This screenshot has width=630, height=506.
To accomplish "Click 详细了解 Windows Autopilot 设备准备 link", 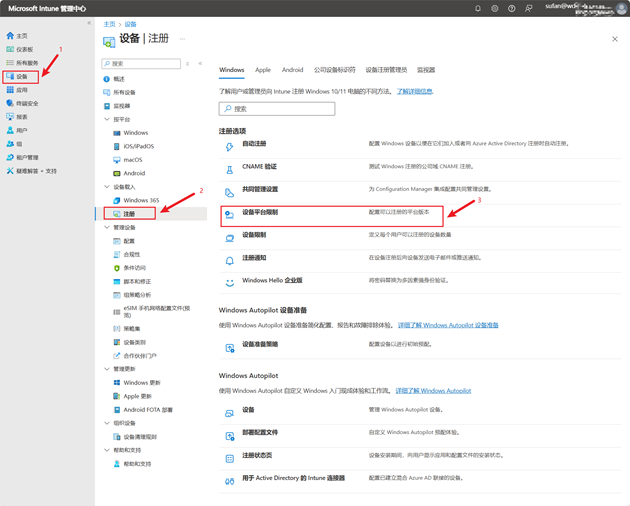I will point(448,325).
